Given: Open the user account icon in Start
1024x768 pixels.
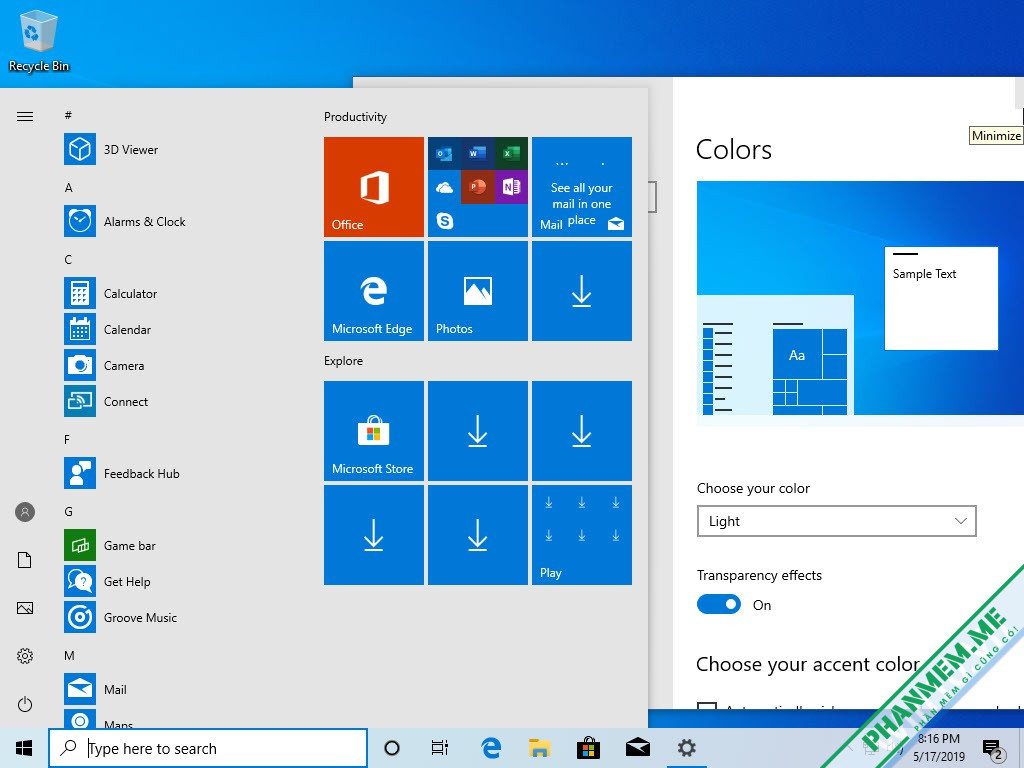Looking at the screenshot, I should click(x=25, y=512).
